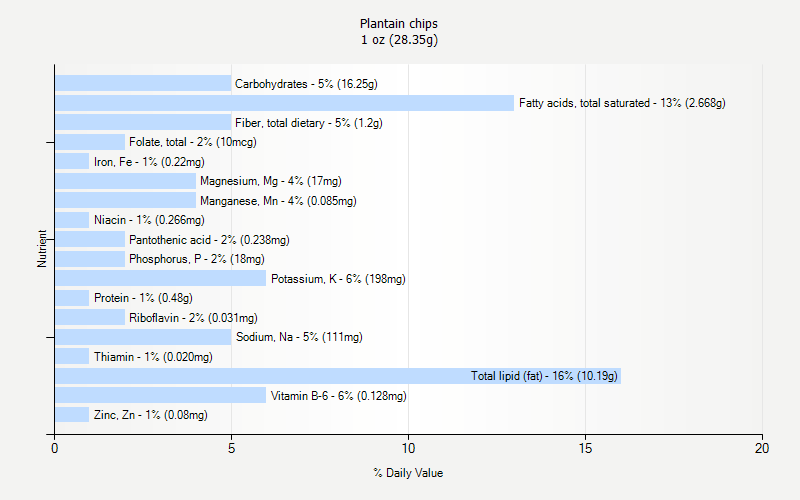Click the blue bar beside the Sodium label
The image size is (800, 500).
click(143, 337)
